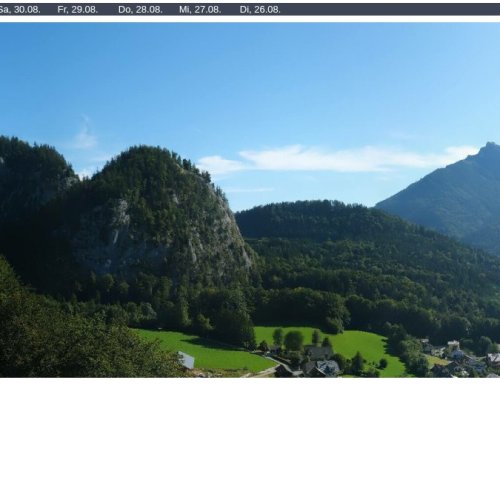
Task: Select the Mi, 27.08. date tab
Action: coord(200,10)
